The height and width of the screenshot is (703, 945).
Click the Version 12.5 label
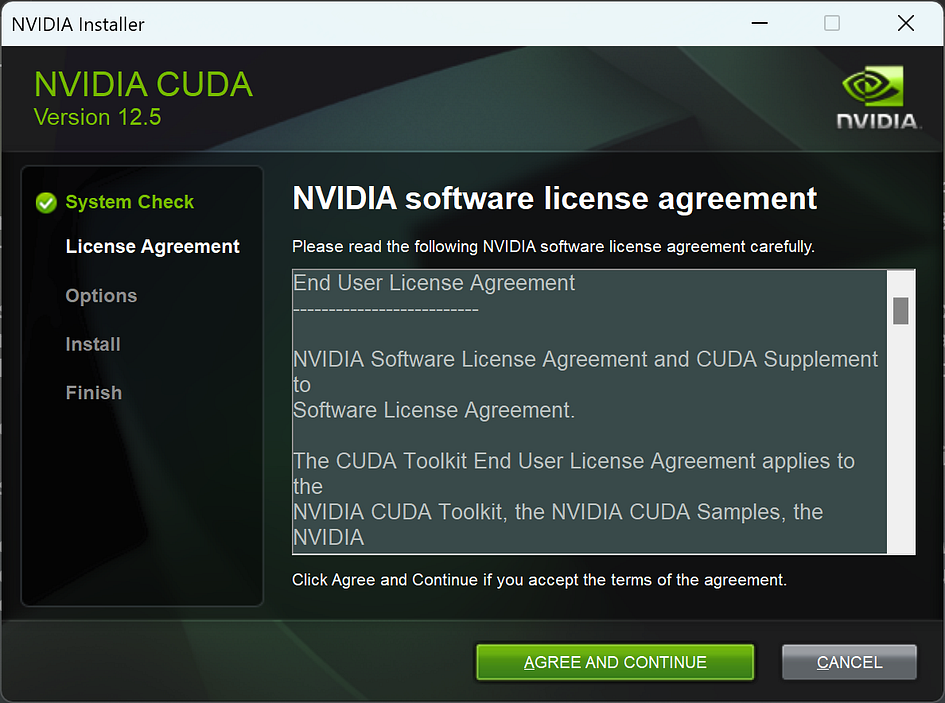click(x=98, y=117)
